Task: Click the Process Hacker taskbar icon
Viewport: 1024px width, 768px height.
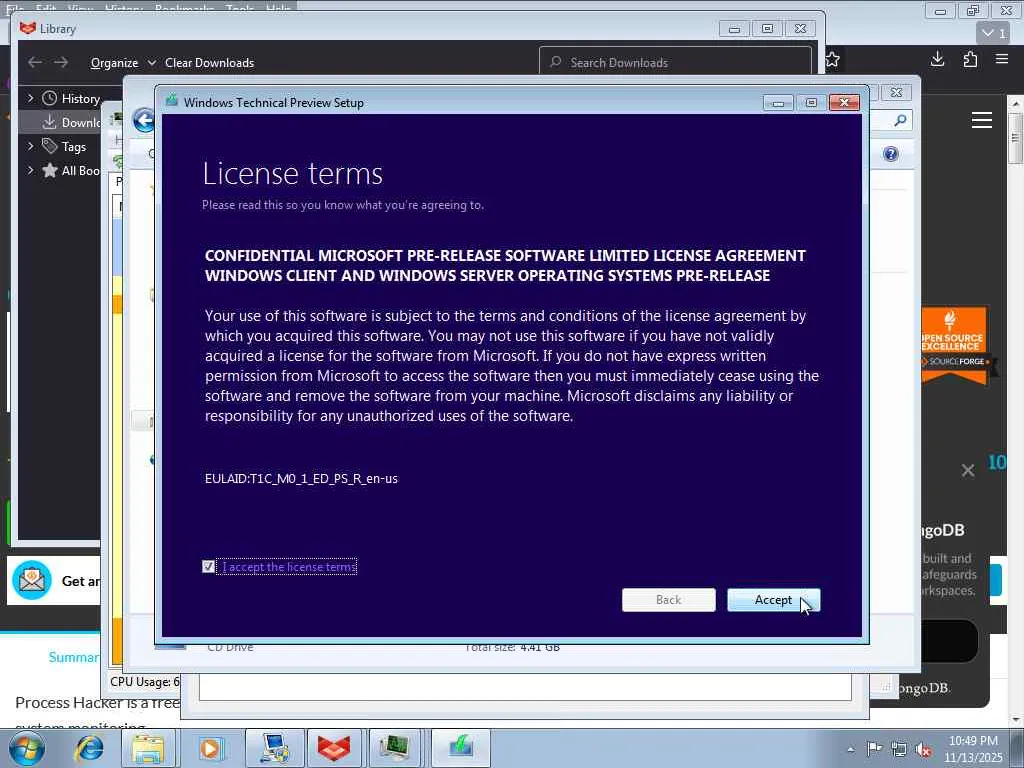Action: pyautogui.click(x=395, y=748)
